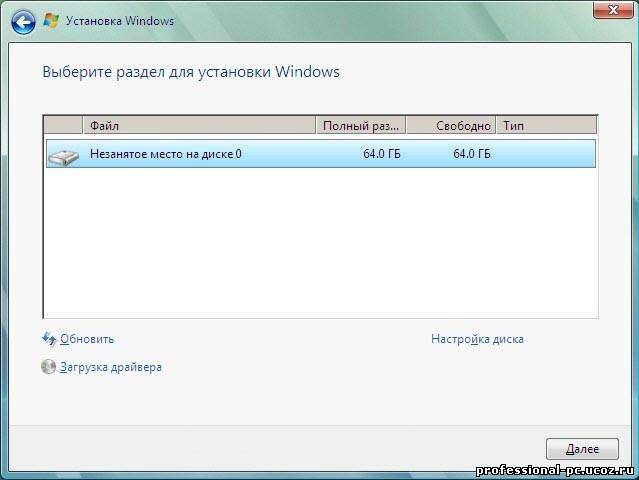The height and width of the screenshot is (480, 639).
Task: Open the Обновить link to refresh
Action: pos(87,339)
